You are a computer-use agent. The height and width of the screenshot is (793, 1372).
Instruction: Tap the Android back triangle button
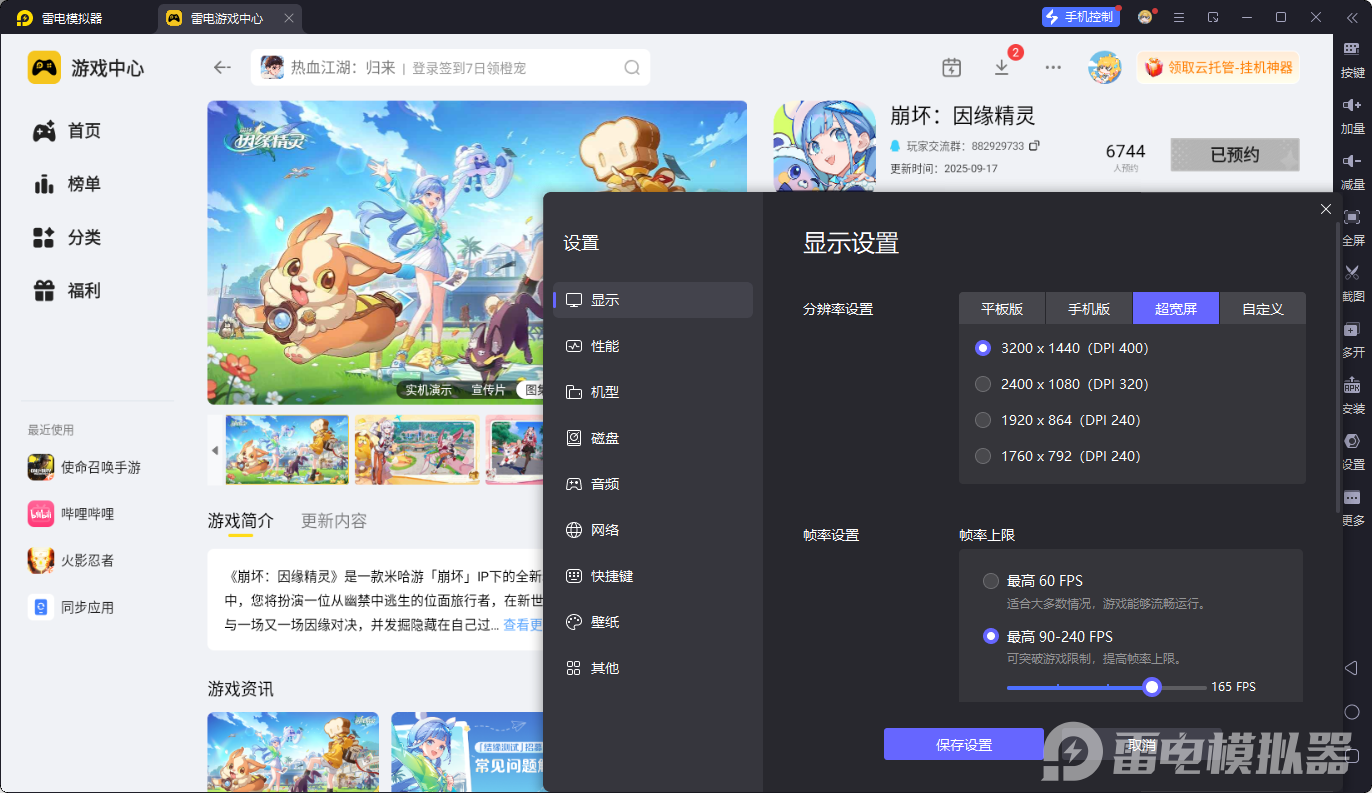click(1351, 668)
